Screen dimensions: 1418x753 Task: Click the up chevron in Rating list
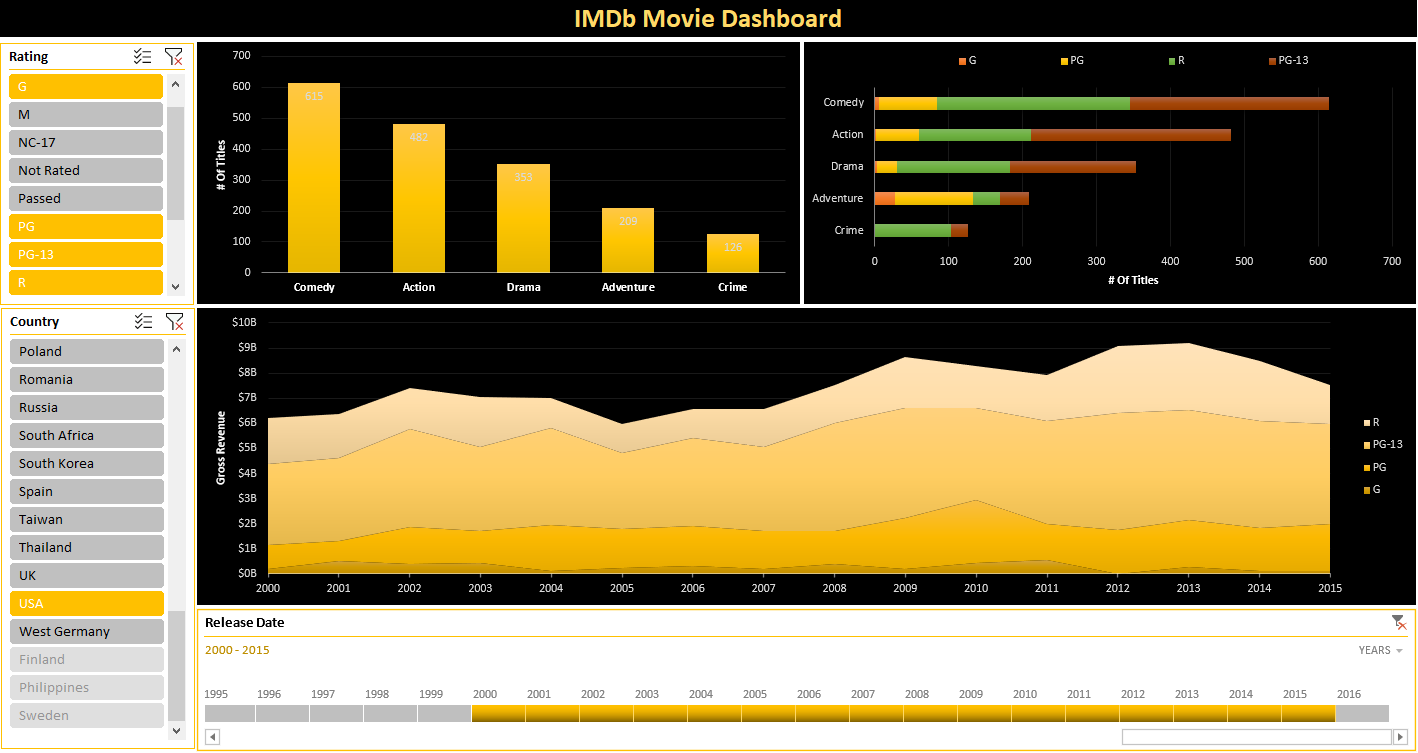coord(175,84)
